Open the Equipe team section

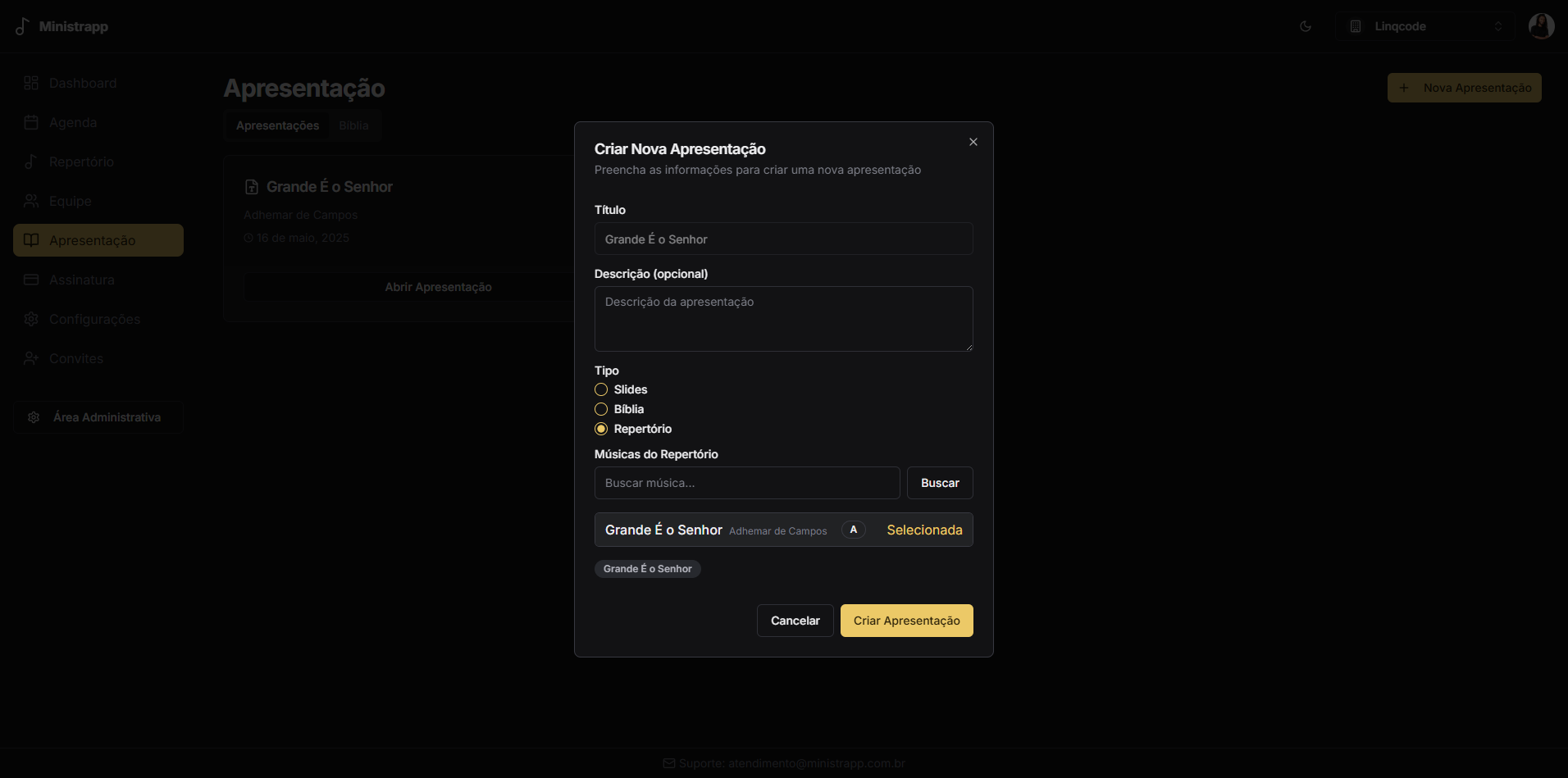[69, 201]
